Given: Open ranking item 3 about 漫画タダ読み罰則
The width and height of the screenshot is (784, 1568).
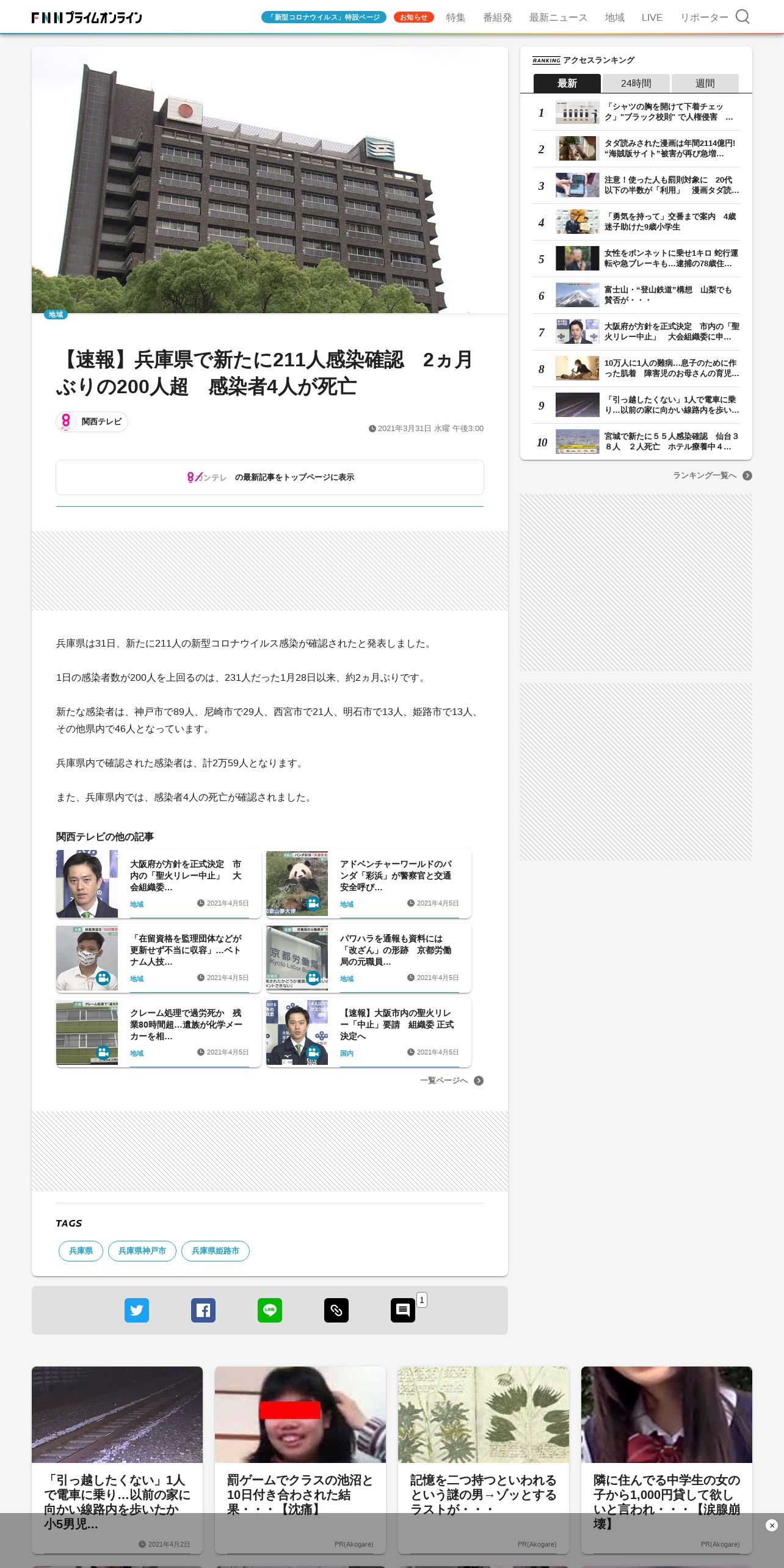Looking at the screenshot, I should tap(636, 186).
